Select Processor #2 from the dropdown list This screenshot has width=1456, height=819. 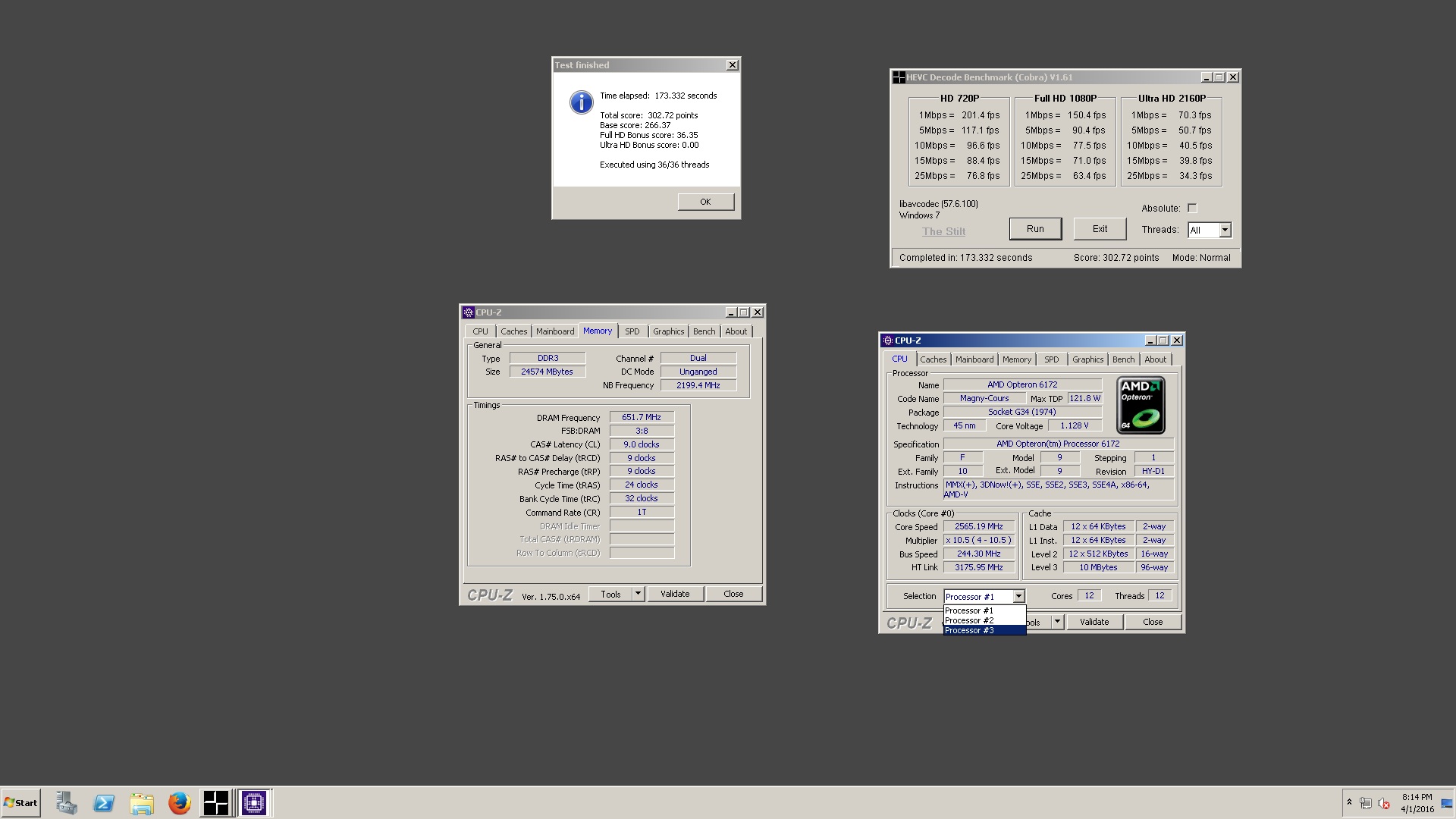click(984, 620)
